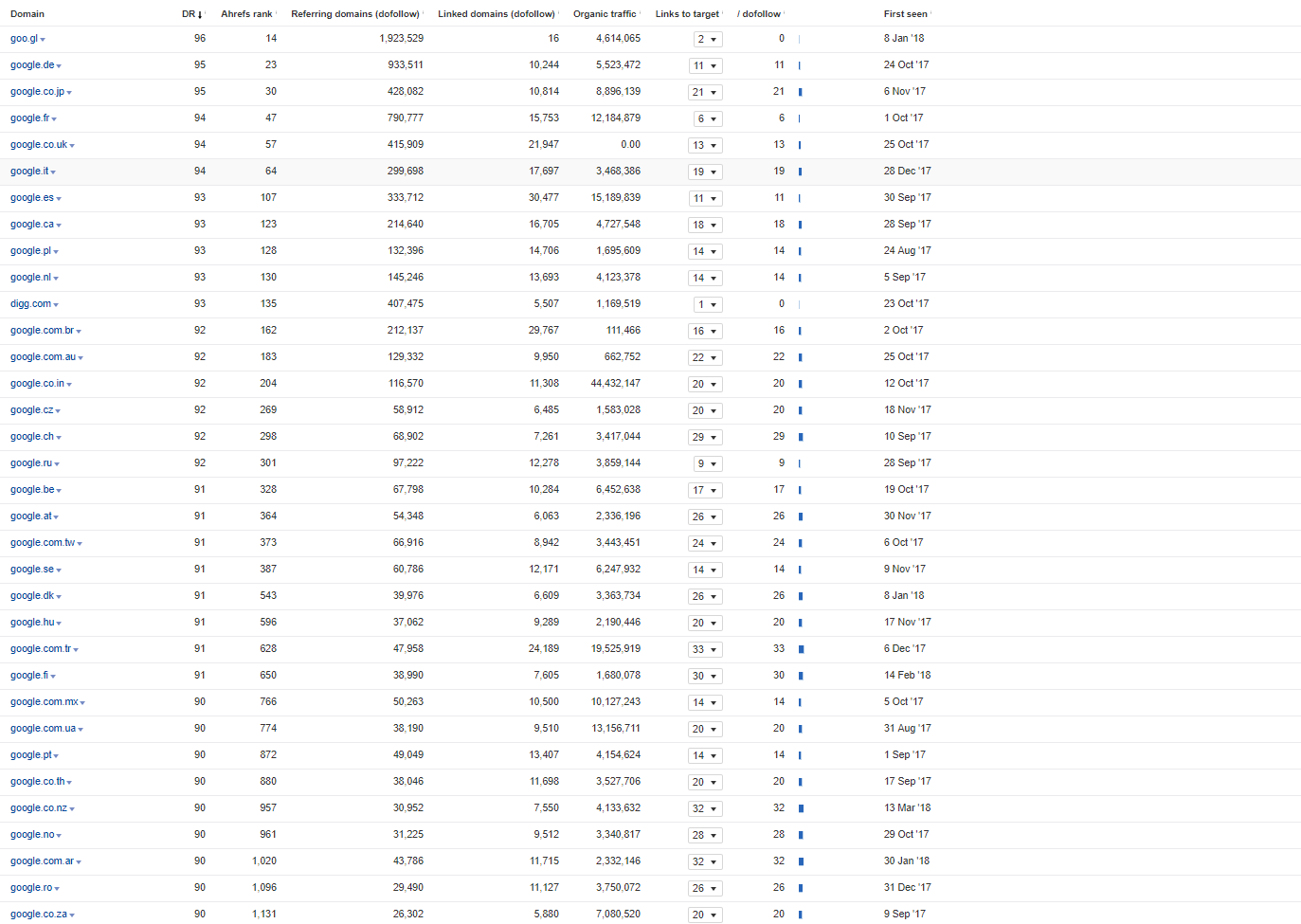1301x924 pixels.
Task: Click the first seen date "14 Feb '18"
Action: pyautogui.click(x=908, y=675)
